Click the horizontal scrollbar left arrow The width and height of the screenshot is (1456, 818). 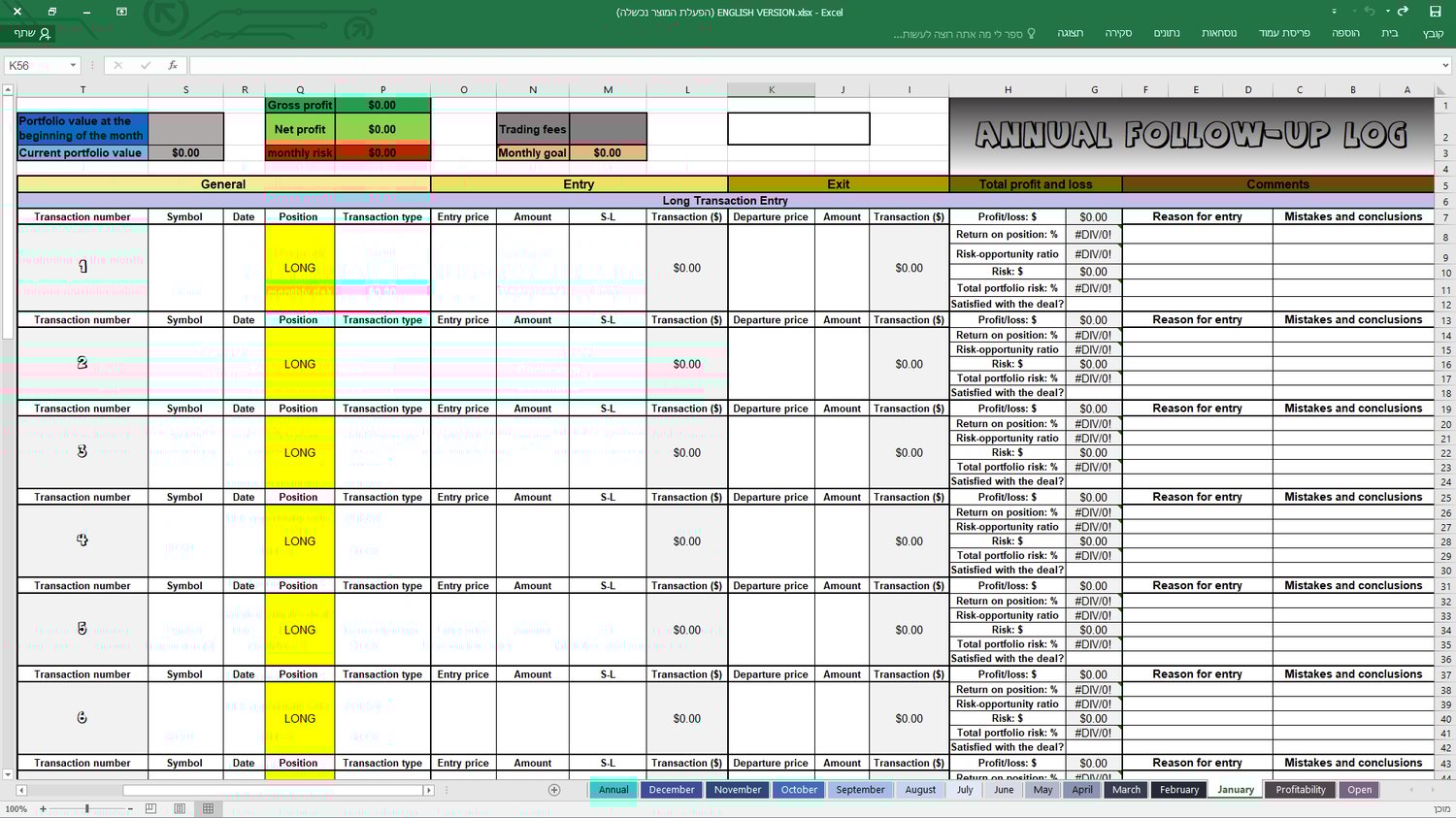[x=21, y=790]
